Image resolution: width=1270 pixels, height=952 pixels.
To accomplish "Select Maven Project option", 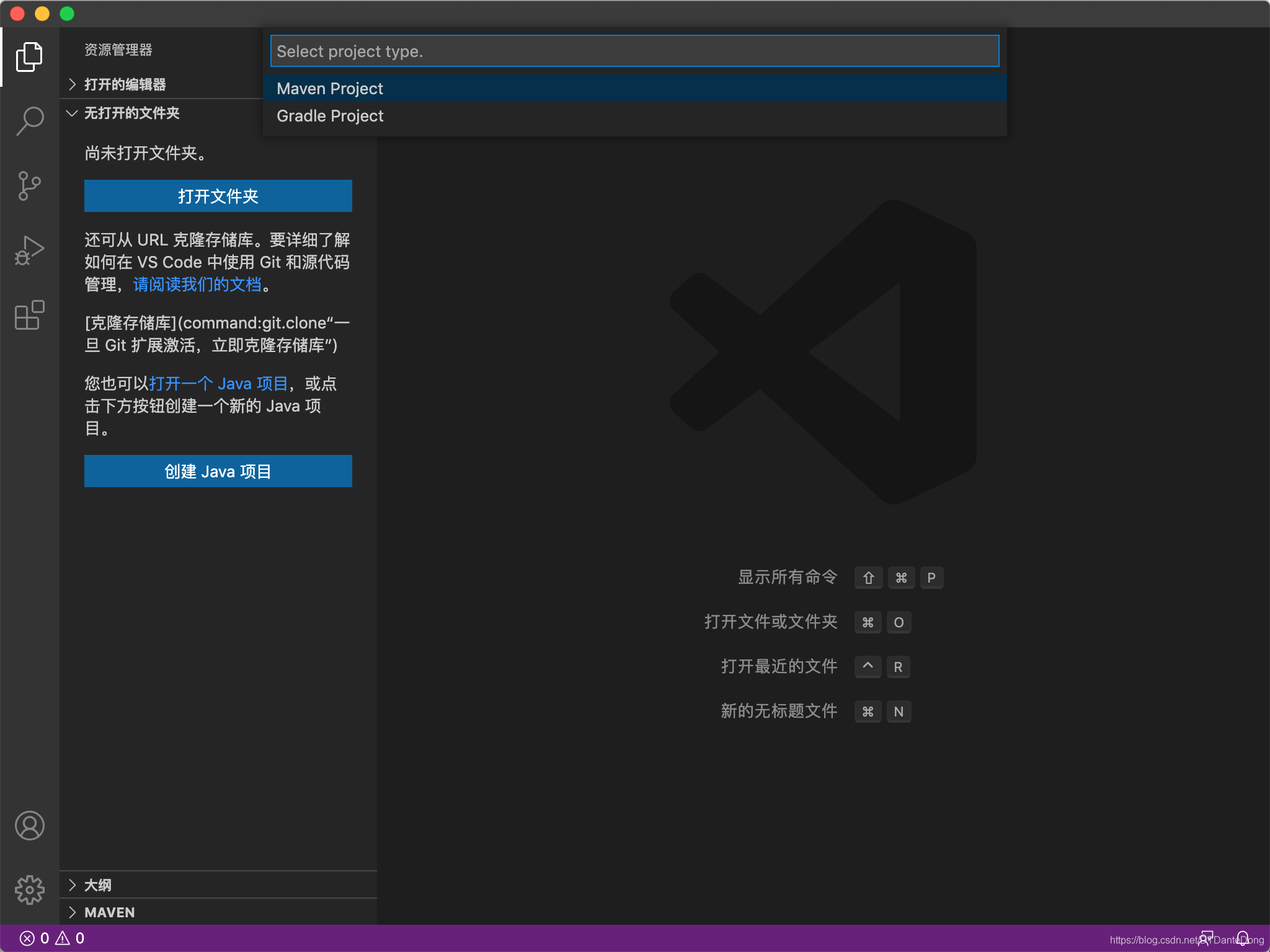I will (634, 89).
